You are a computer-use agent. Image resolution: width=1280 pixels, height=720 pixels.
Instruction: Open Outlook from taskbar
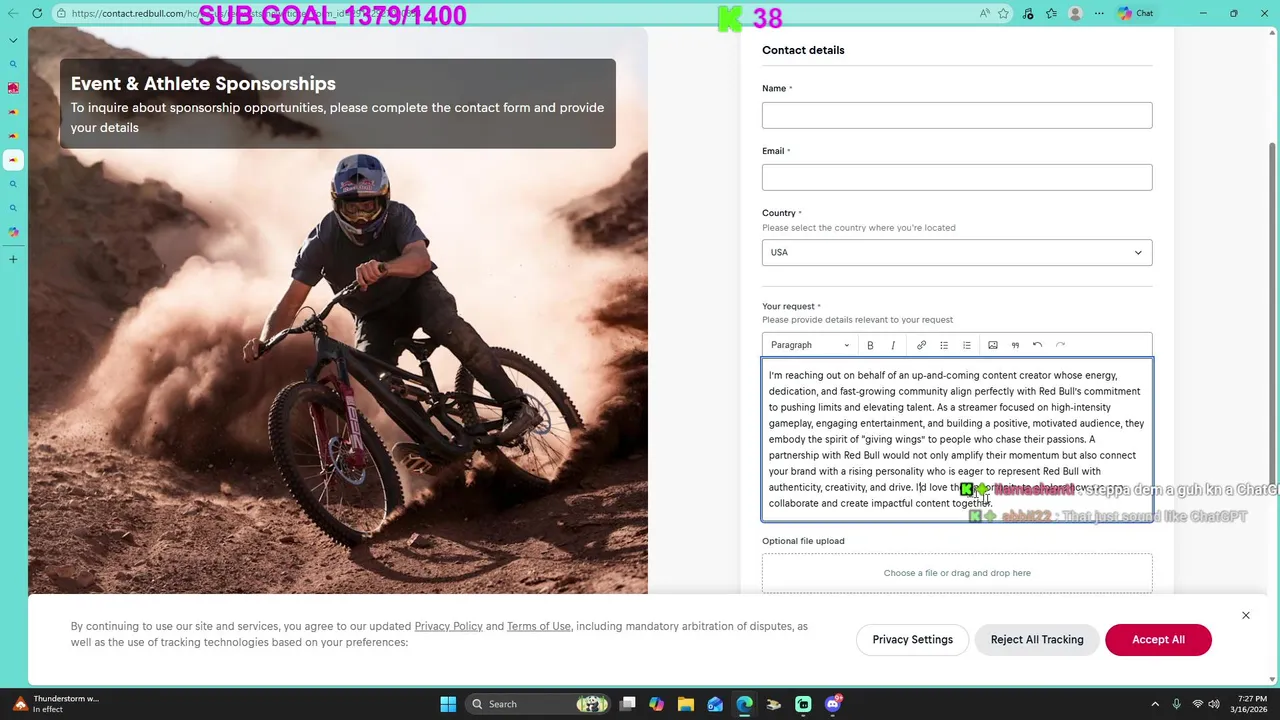click(x=715, y=704)
